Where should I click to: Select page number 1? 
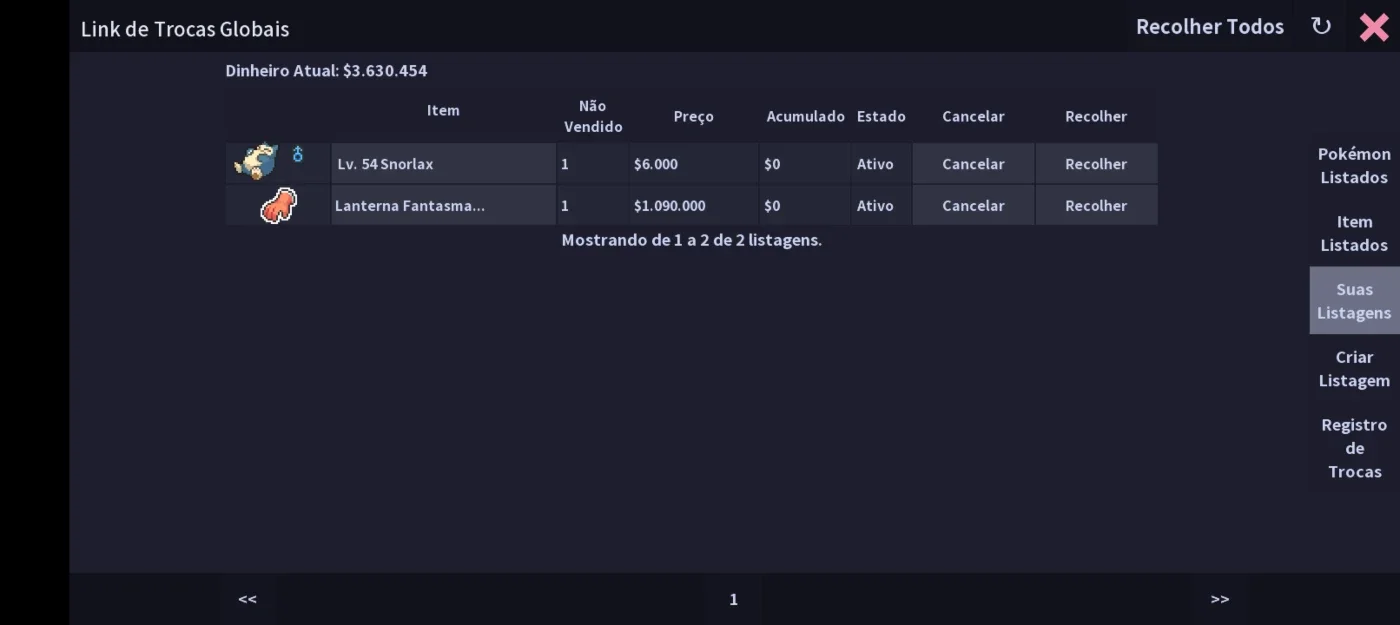pyautogui.click(x=733, y=599)
